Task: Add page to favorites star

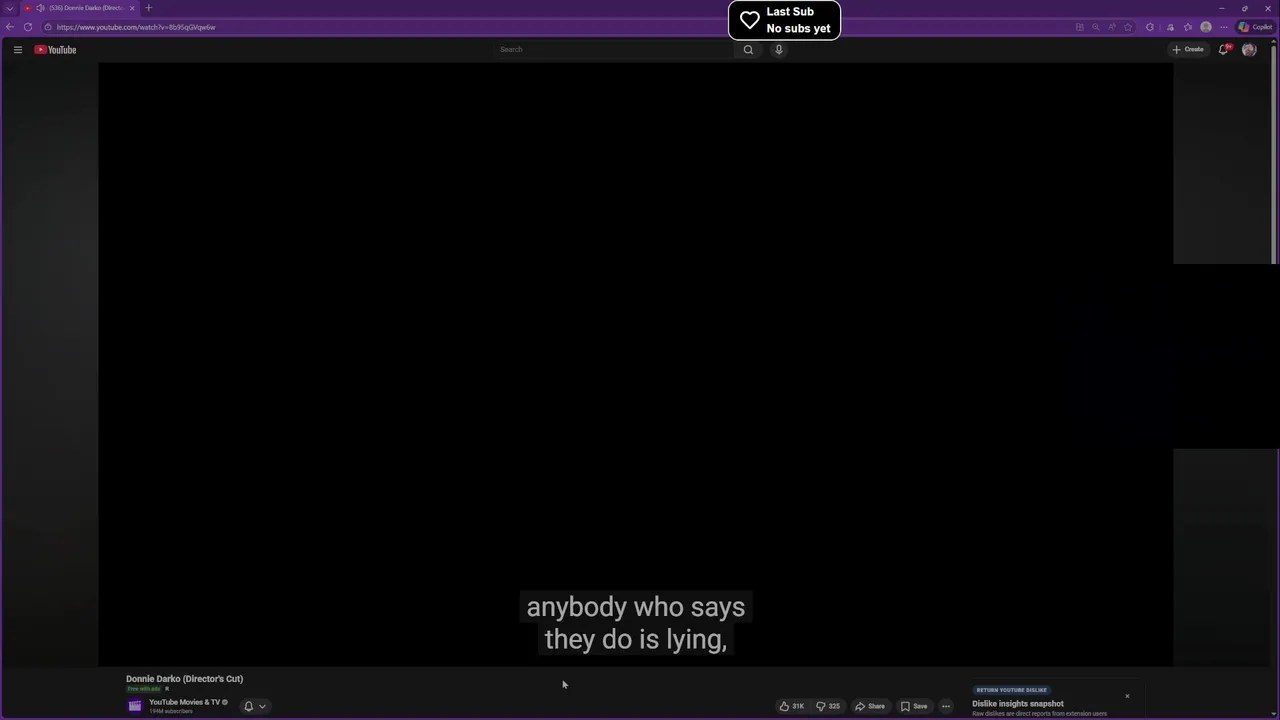Action: click(1128, 27)
